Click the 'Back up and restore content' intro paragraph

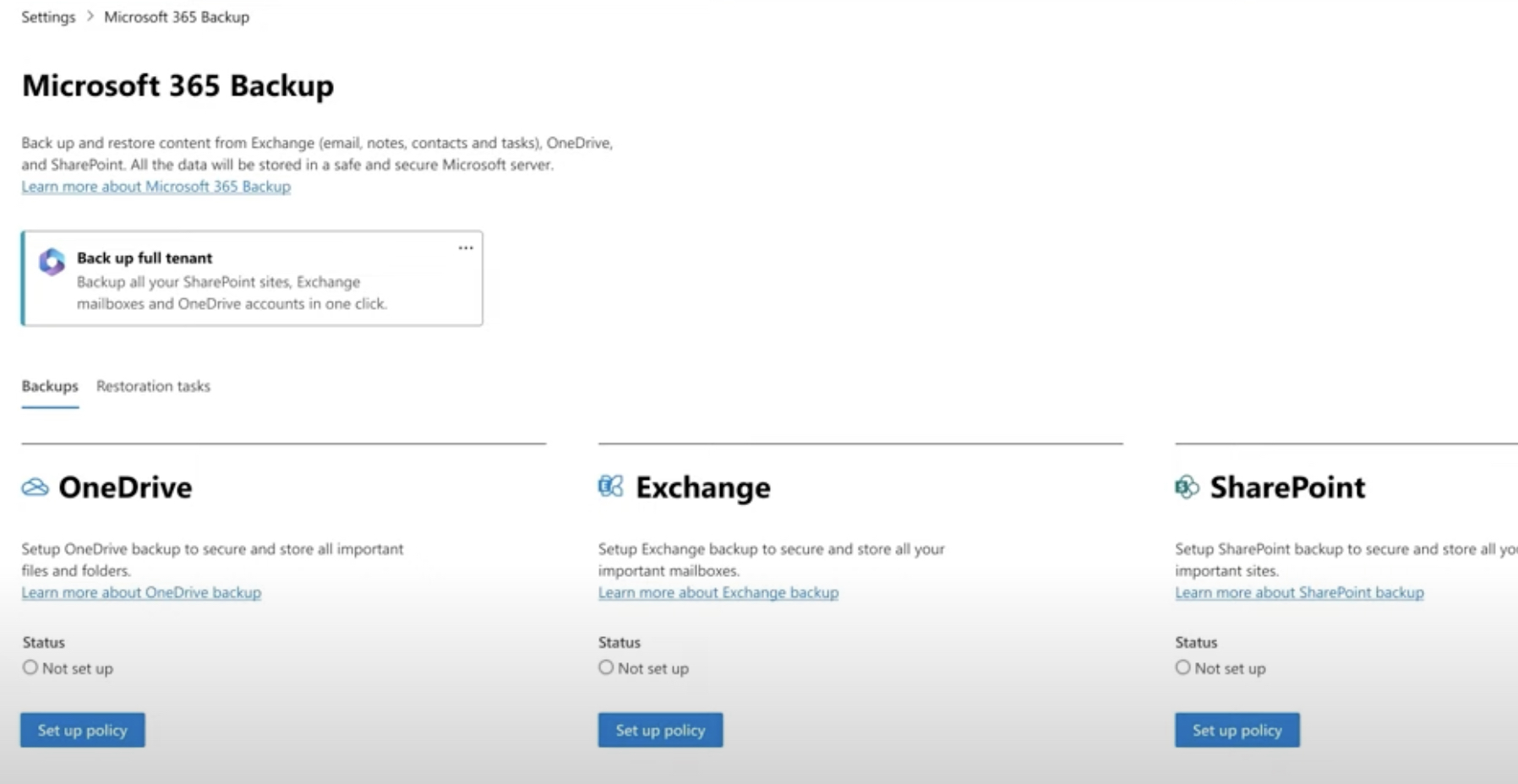pyautogui.click(x=317, y=154)
